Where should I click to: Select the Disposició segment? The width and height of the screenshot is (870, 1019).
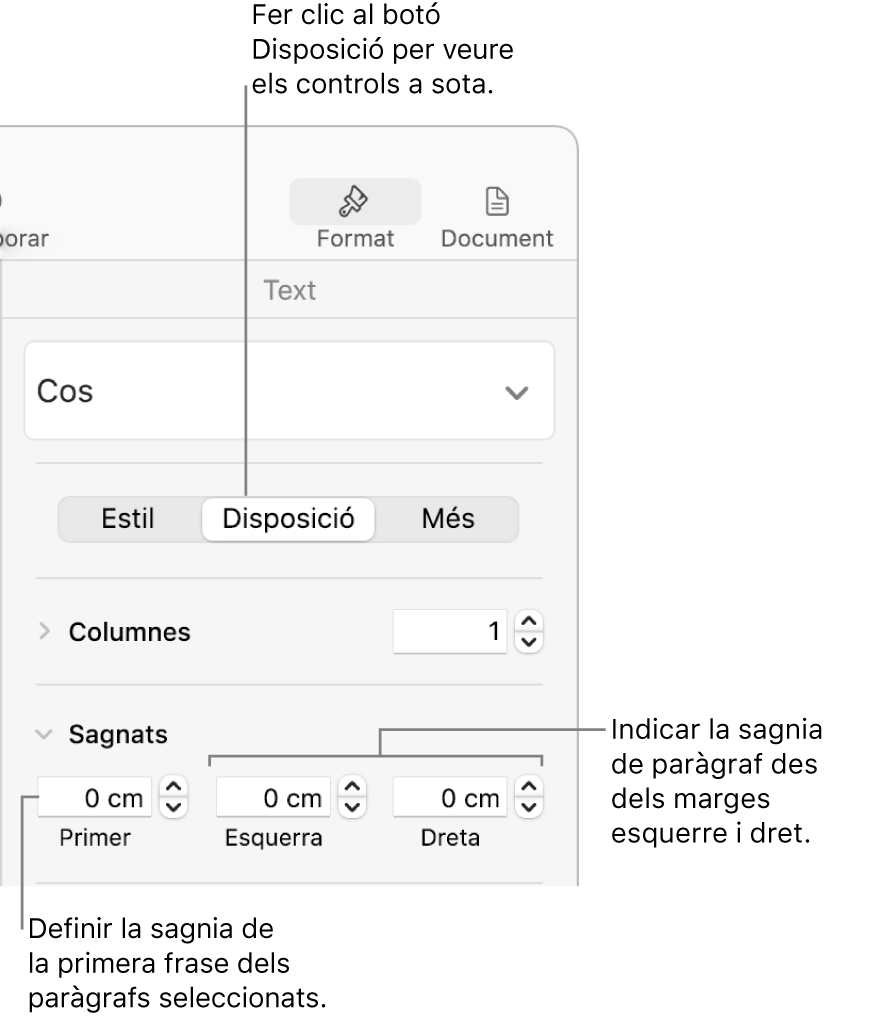click(288, 519)
